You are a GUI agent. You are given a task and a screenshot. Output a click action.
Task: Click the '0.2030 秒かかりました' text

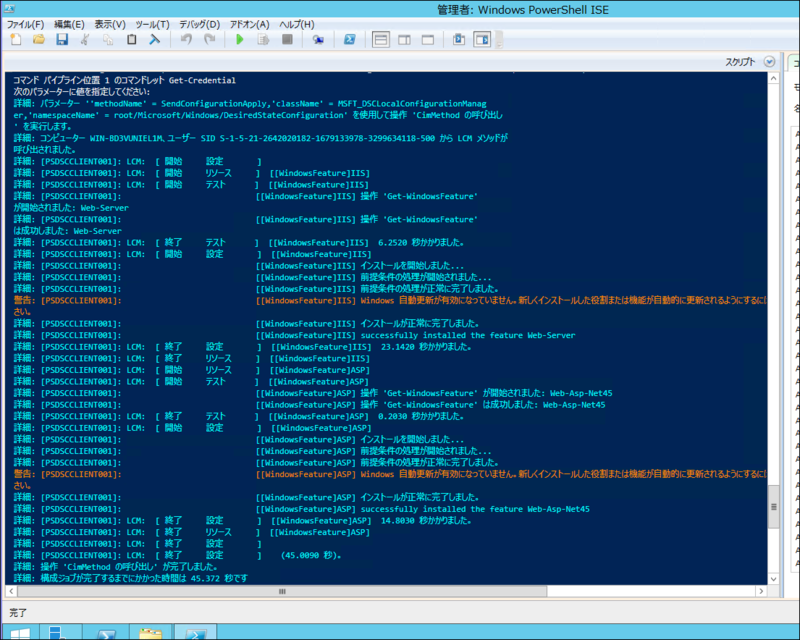[421, 416]
